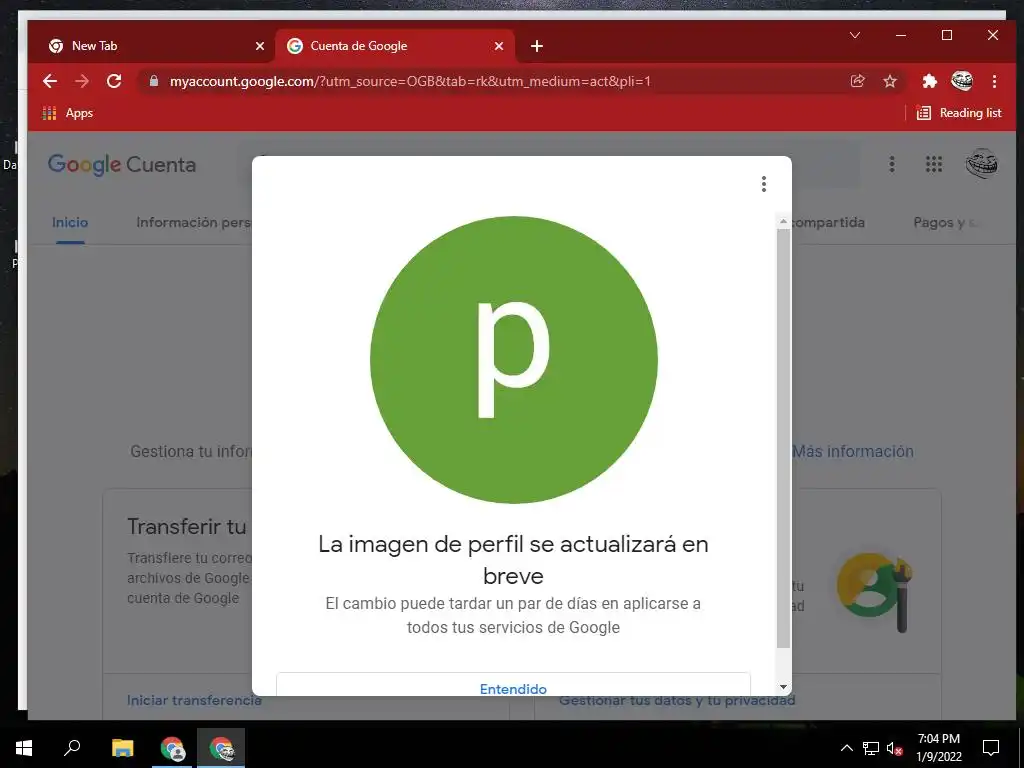Open network status tray icon

(871, 748)
